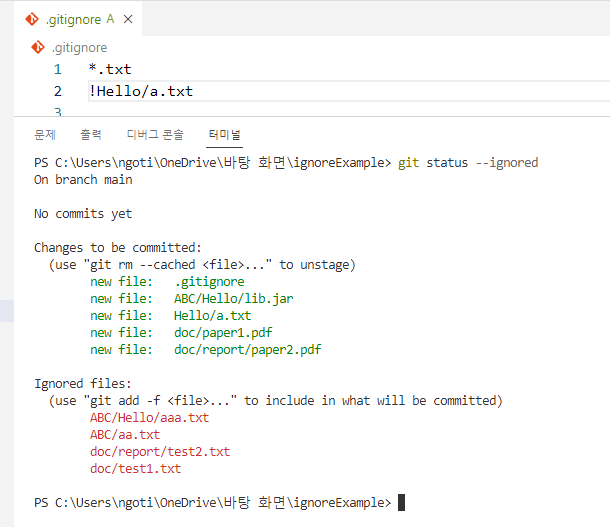610x527 pixels.
Task: Open the 출력 (Output) panel tab
Action: pyautogui.click(x=91, y=135)
